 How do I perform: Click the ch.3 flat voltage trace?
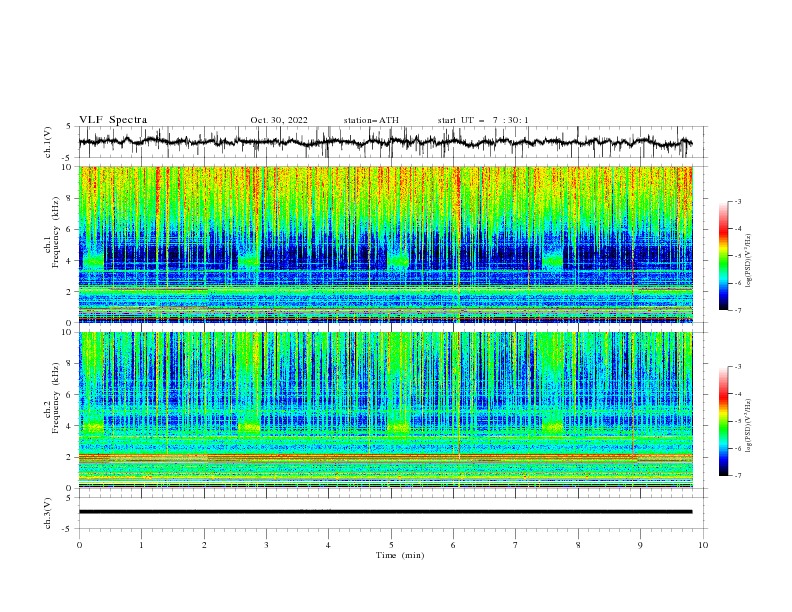(x=385, y=512)
